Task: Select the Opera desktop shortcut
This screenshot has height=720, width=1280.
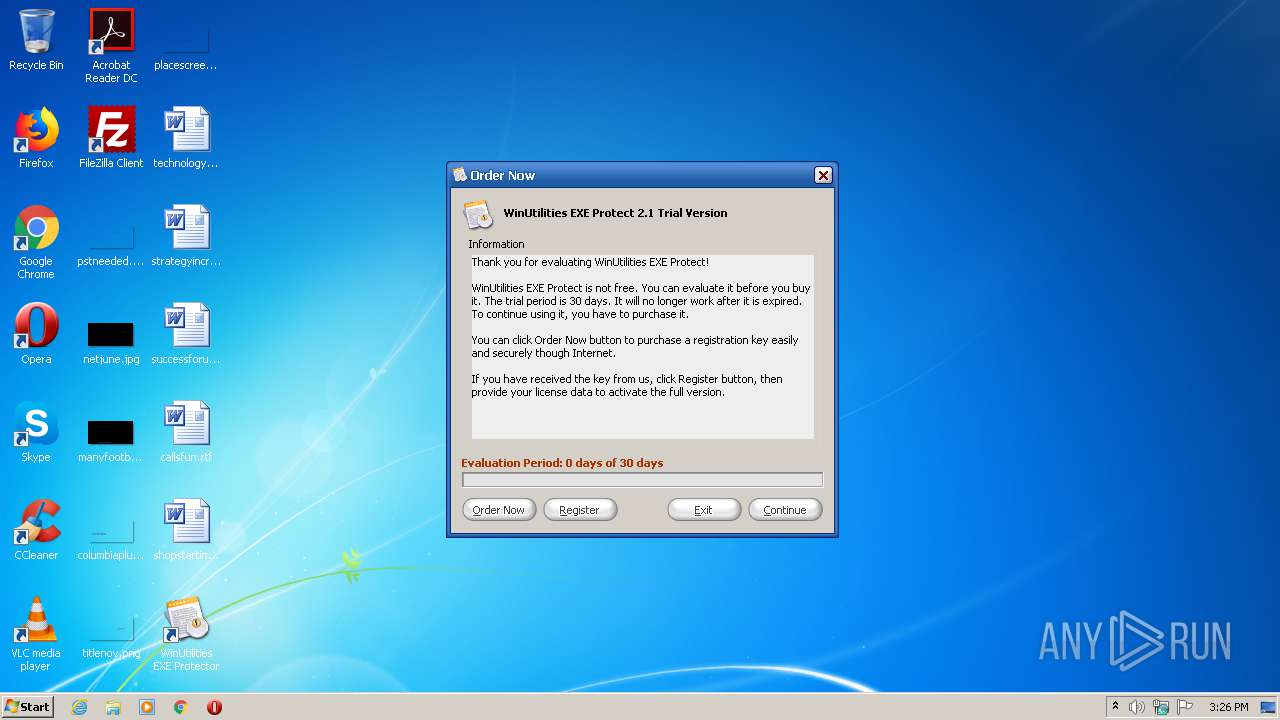Action: pyautogui.click(x=36, y=334)
